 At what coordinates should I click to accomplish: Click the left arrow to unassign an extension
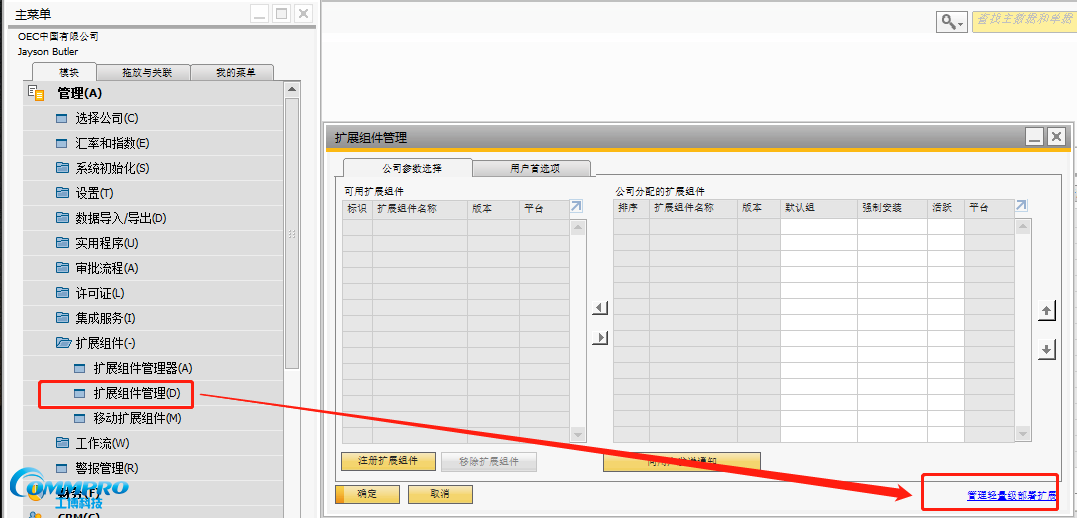(600, 308)
